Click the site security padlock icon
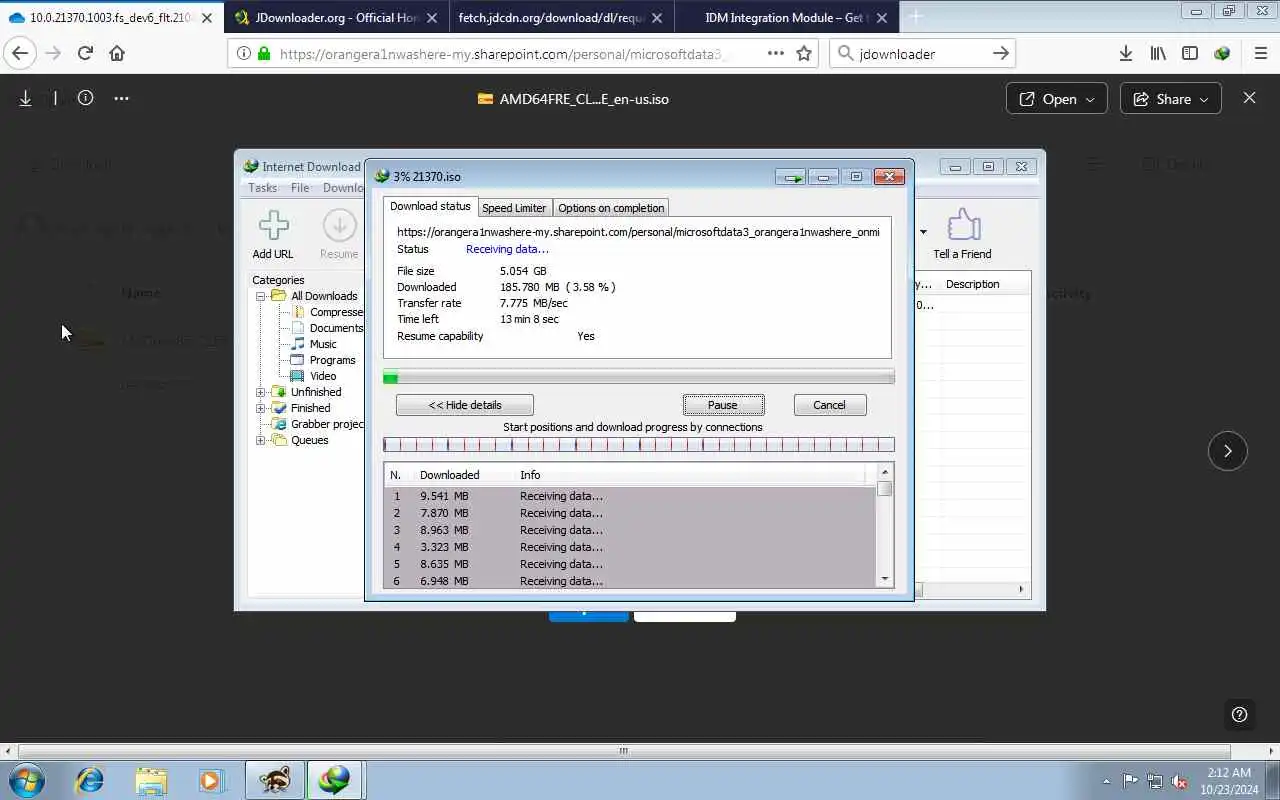Screen dimensions: 1280x800 263,54
